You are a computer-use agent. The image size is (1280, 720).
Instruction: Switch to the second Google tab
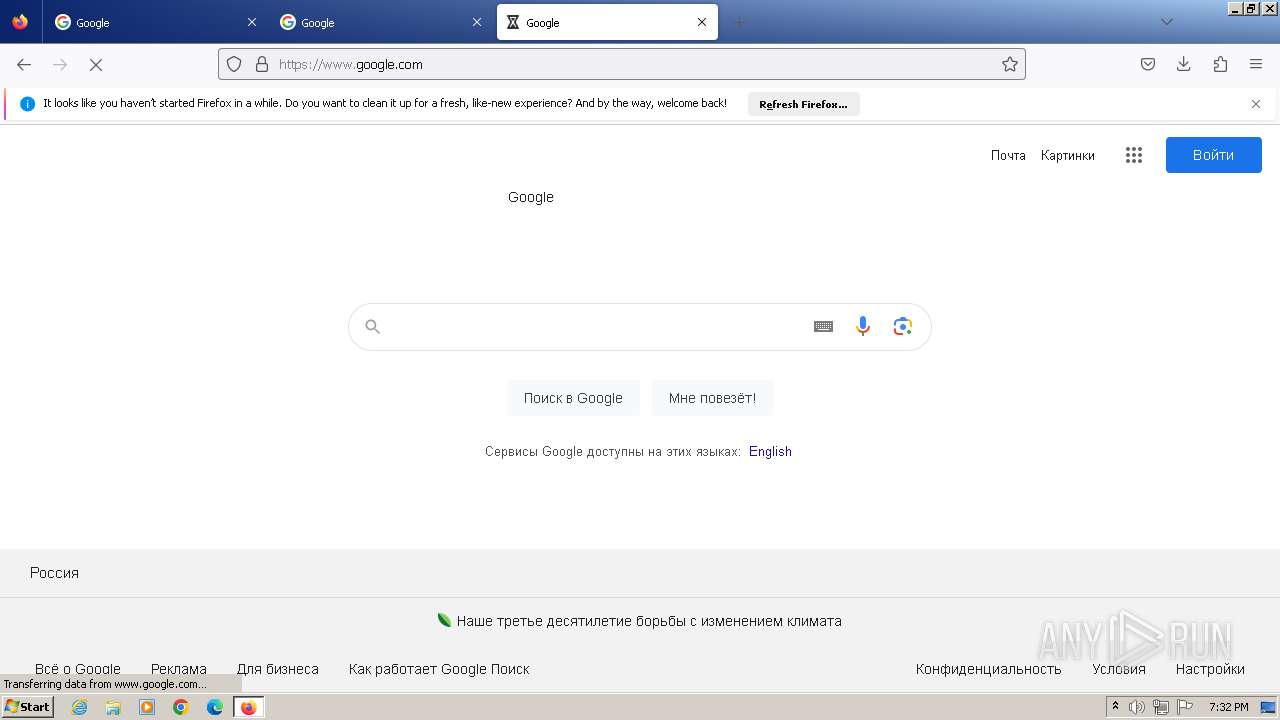(380, 22)
